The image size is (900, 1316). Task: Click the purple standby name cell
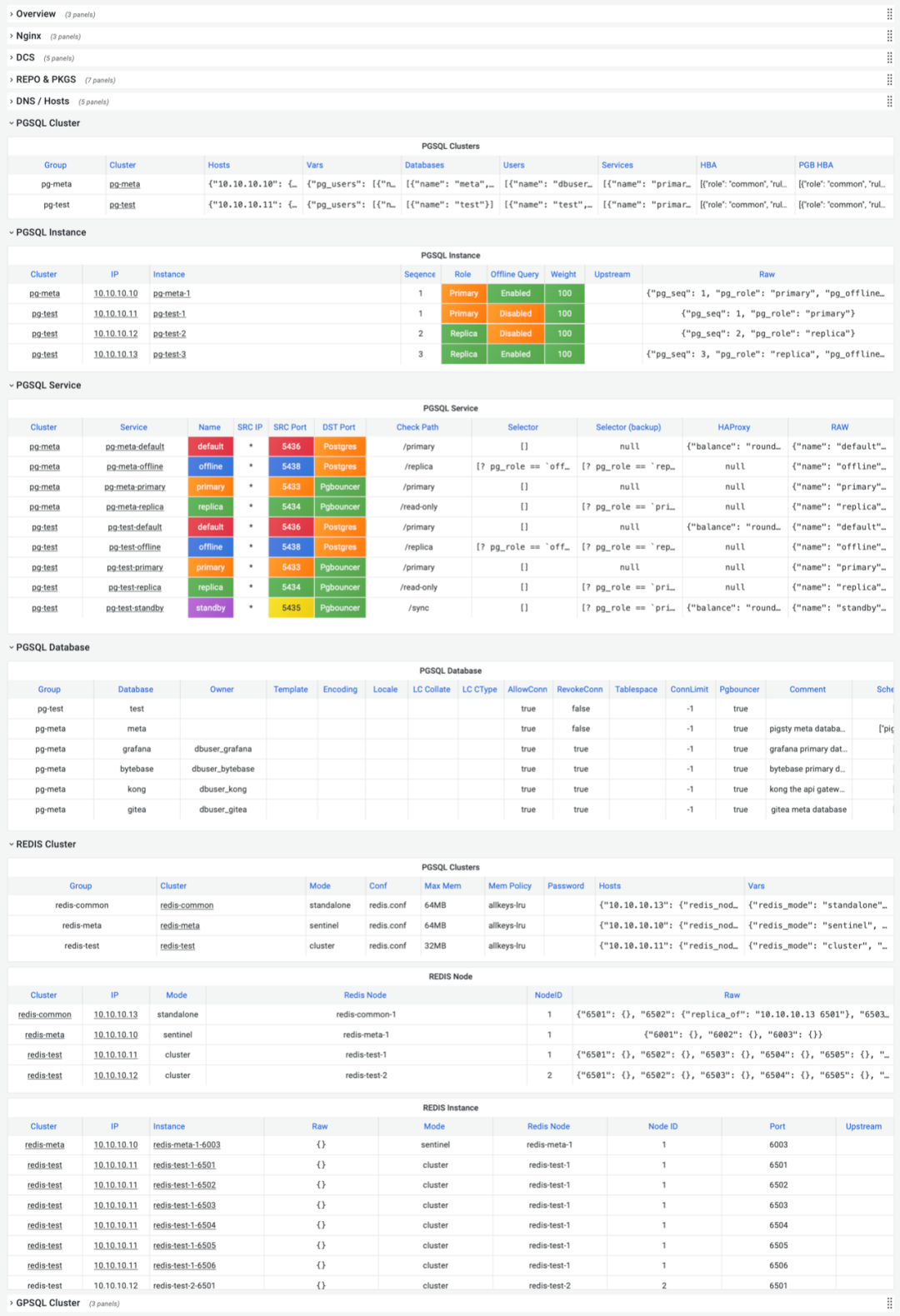point(211,608)
